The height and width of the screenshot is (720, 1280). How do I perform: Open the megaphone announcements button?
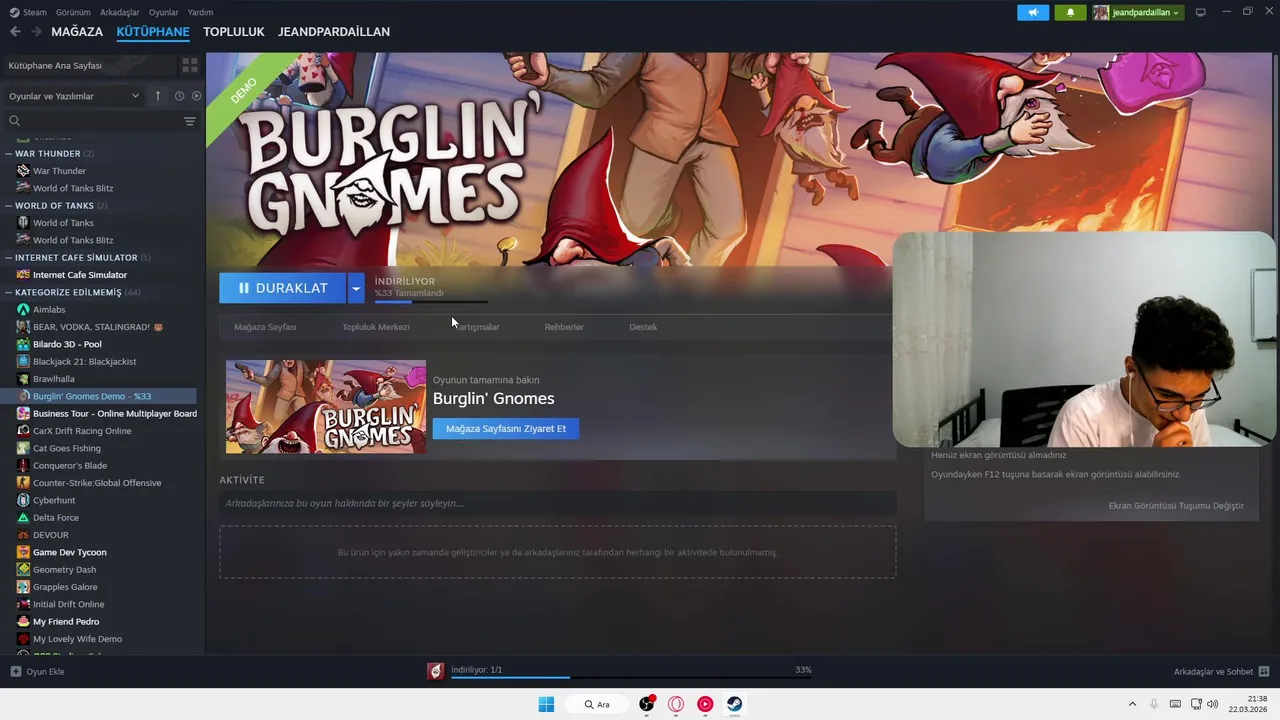(x=1033, y=12)
